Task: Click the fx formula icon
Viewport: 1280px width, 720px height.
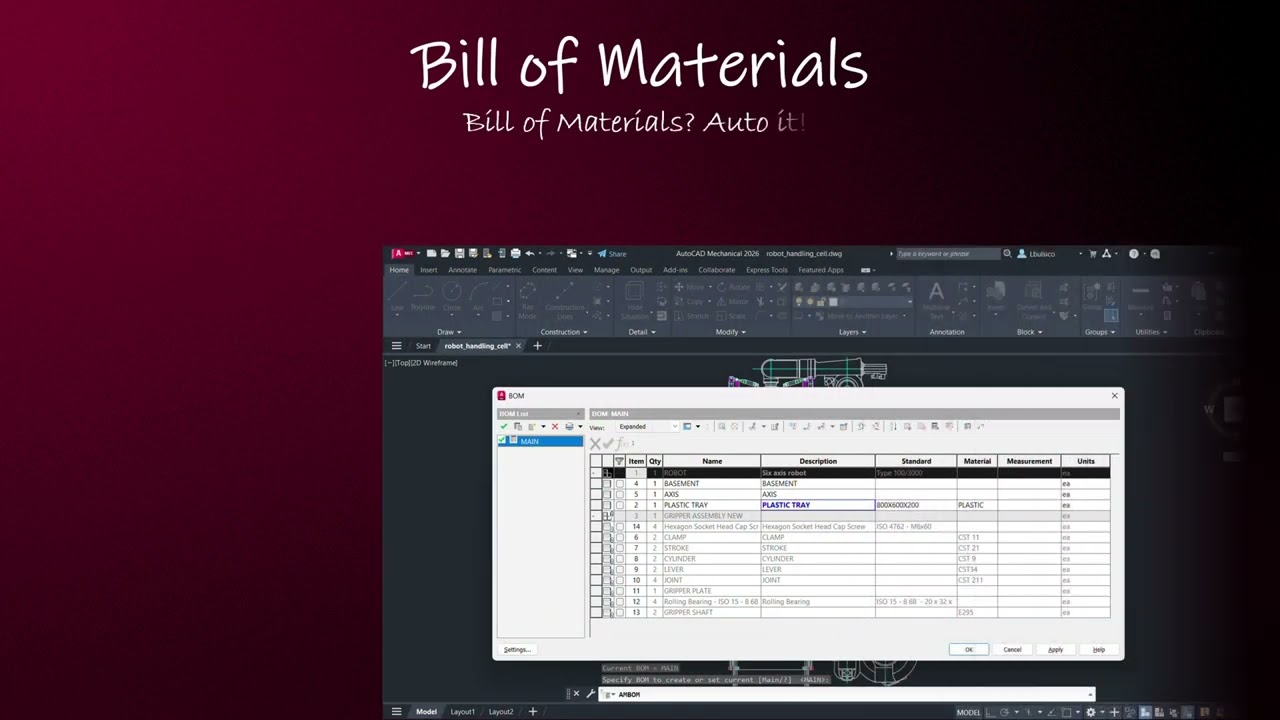Action: pyautogui.click(x=622, y=443)
